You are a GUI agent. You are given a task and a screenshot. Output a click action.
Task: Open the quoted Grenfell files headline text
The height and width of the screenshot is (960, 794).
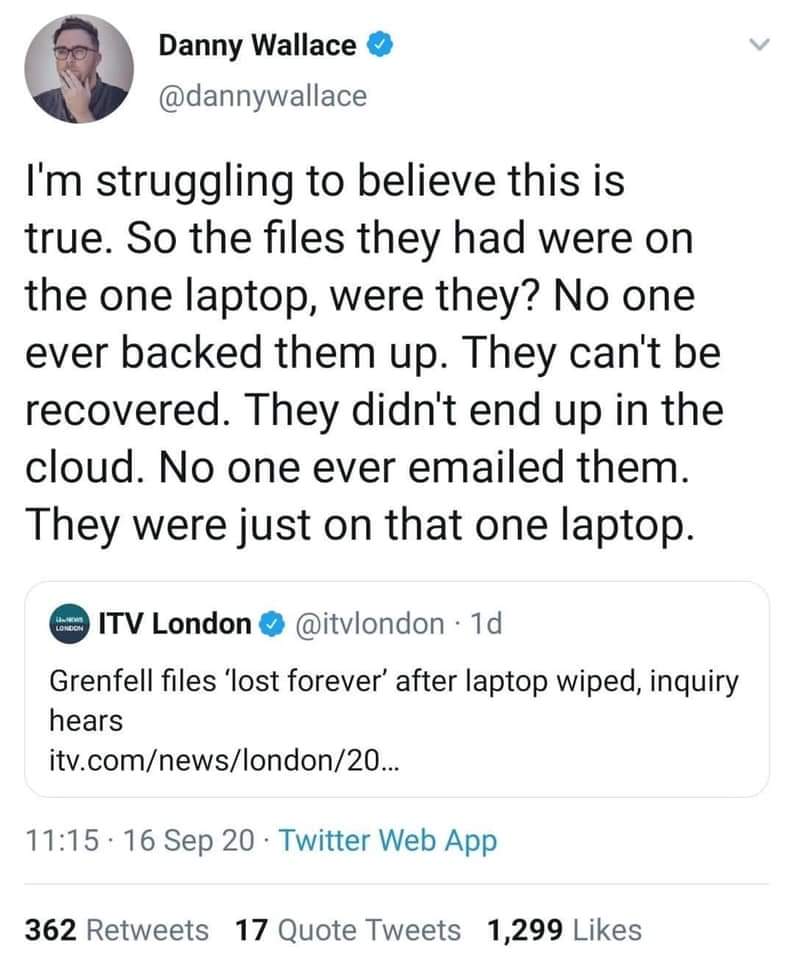coord(393,699)
